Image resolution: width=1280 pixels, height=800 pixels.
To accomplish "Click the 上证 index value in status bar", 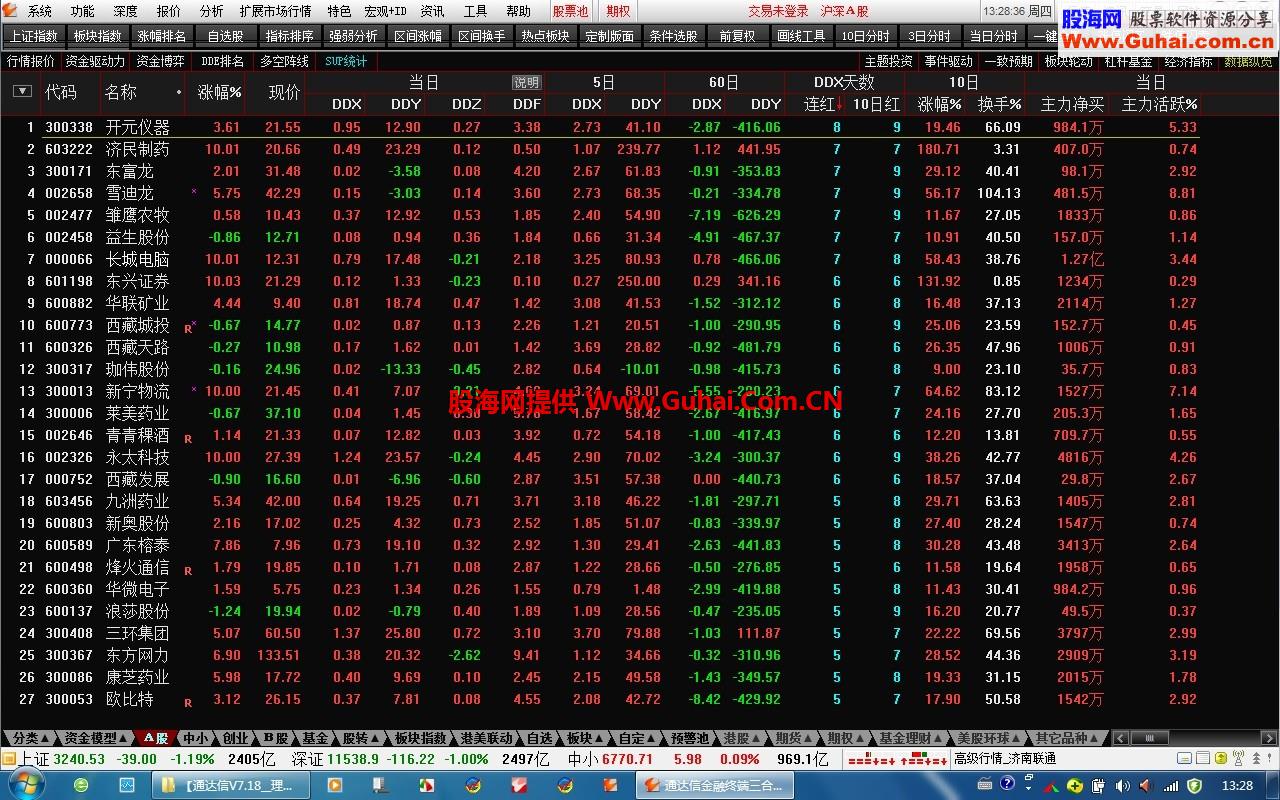I will pos(79,759).
